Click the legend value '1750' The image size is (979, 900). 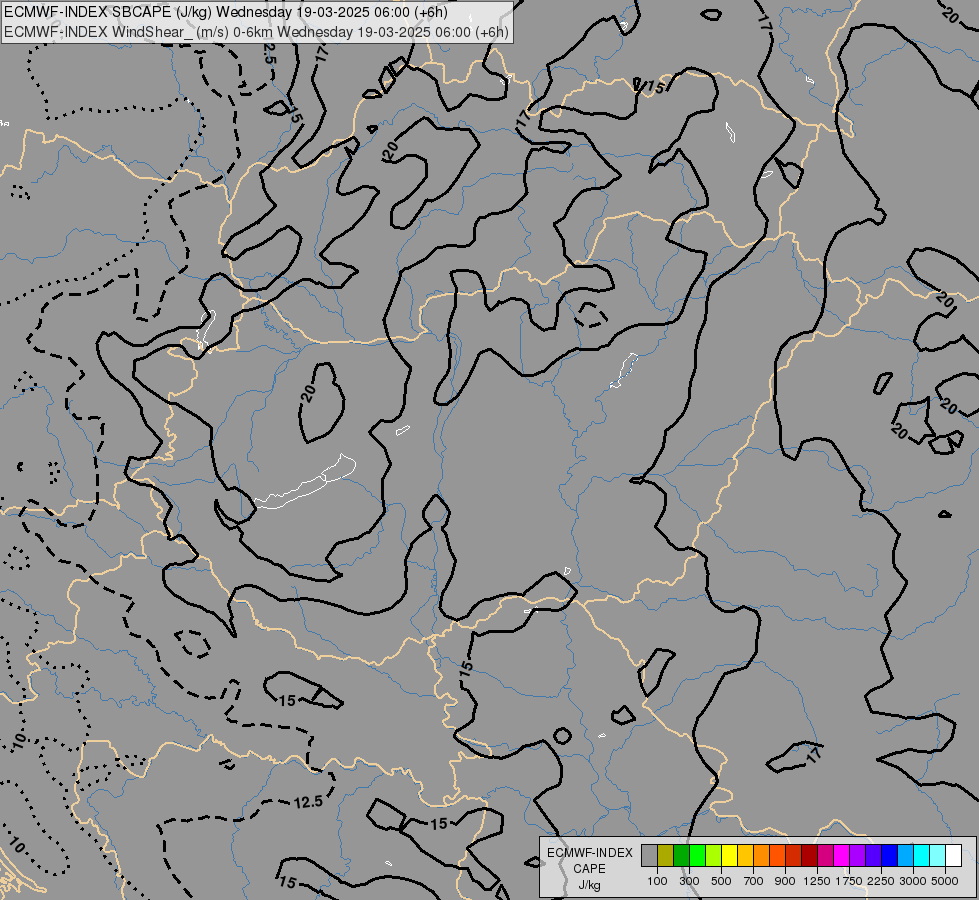(849, 881)
